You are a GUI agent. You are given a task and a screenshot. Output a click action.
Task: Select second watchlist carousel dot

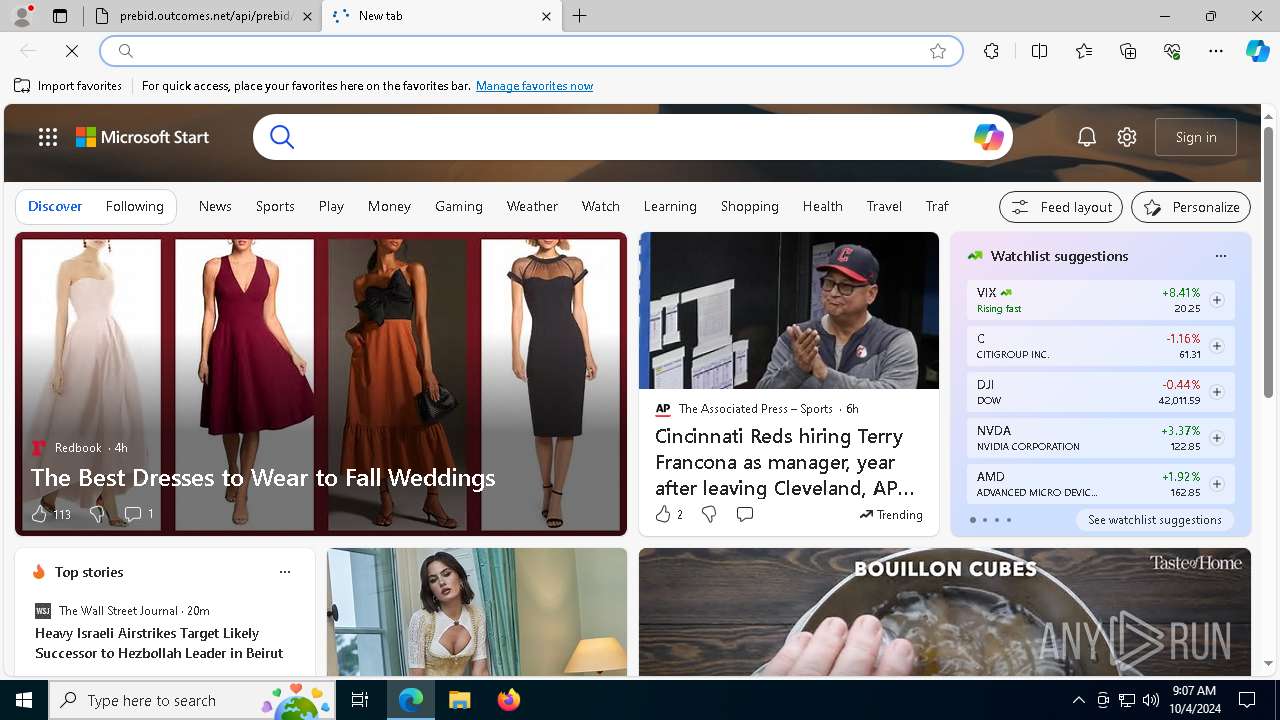(984, 520)
